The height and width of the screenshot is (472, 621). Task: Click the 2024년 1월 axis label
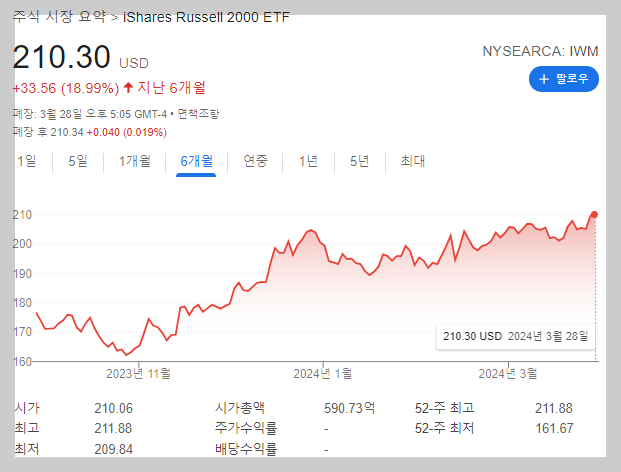coord(322,373)
